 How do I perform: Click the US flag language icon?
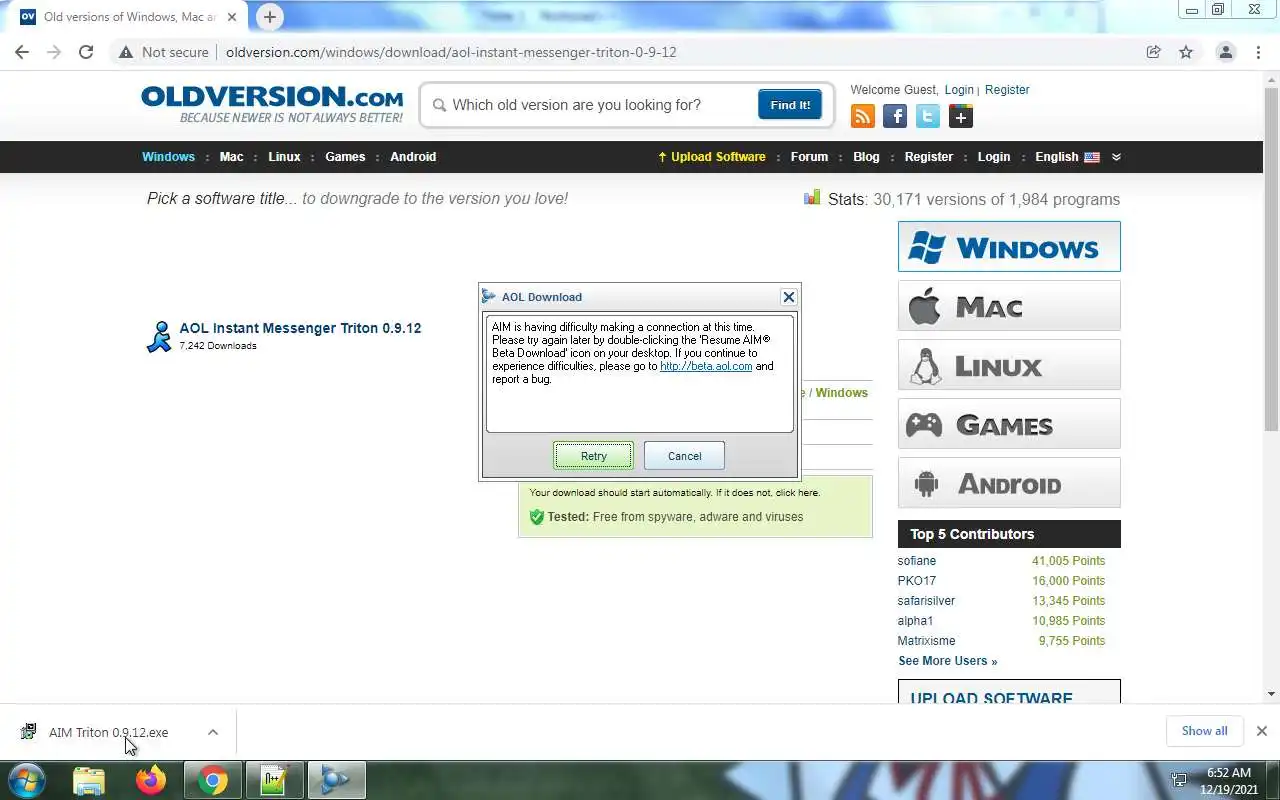[1092, 157]
